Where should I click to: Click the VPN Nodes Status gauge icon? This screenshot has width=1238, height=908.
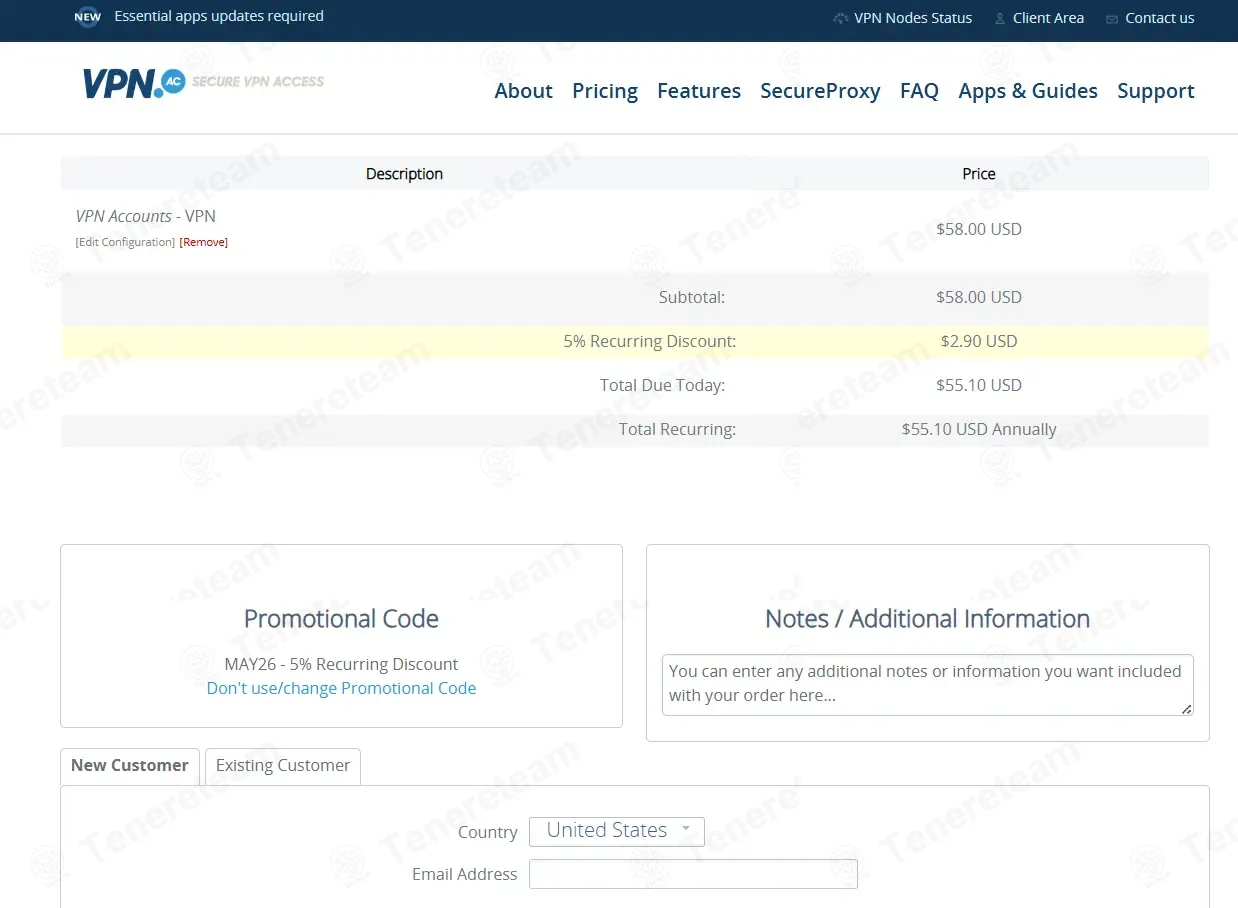pos(841,18)
